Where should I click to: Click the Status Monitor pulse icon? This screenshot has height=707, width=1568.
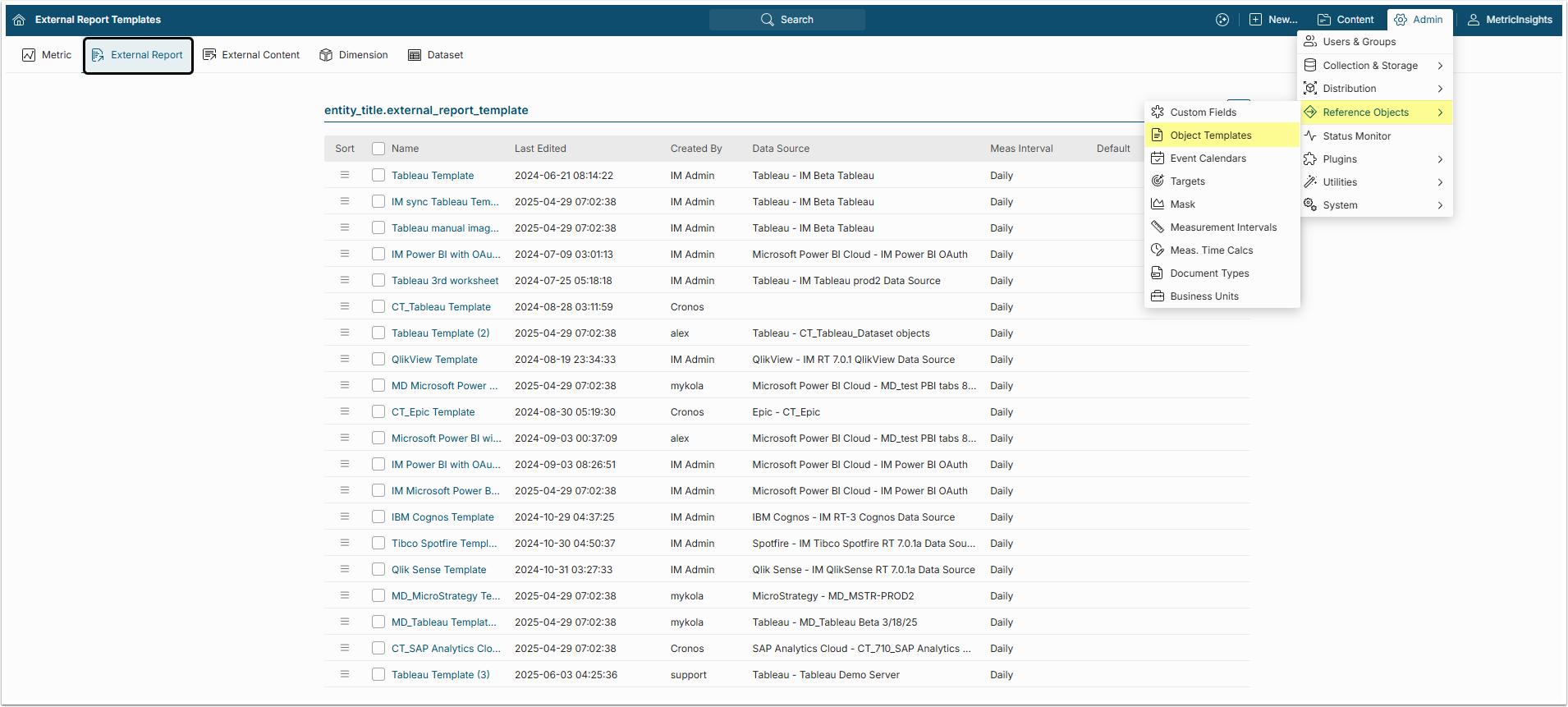pos(1310,136)
